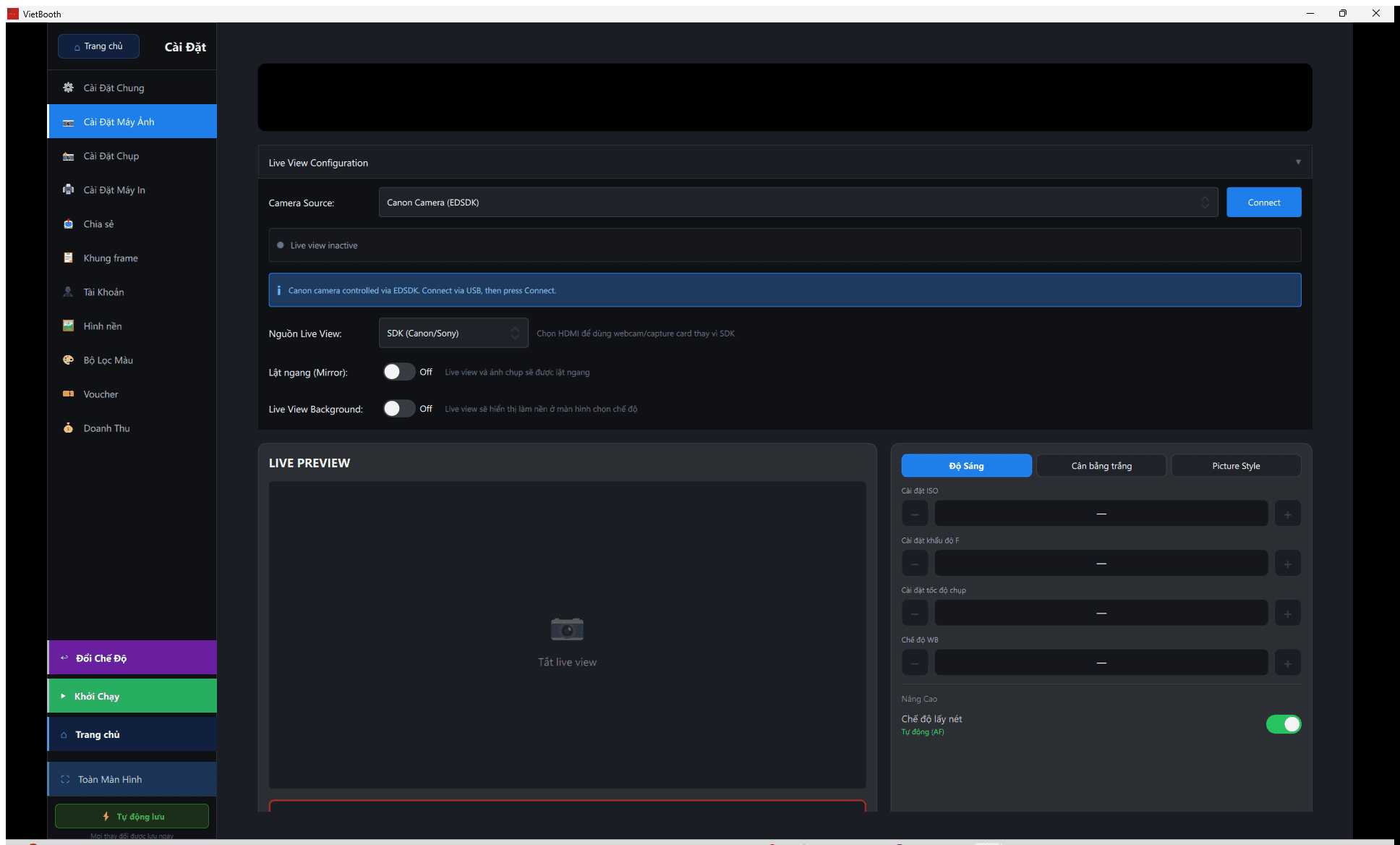Viewport: 1400px width, 845px height.
Task: Click the Chia sẻ share icon
Action: pos(68,224)
